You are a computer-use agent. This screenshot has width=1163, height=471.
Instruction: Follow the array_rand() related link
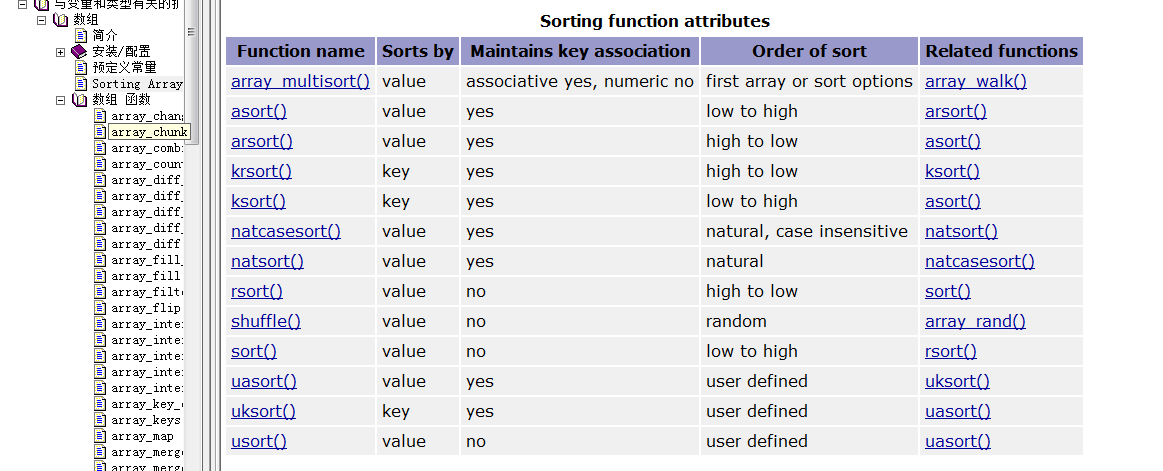click(975, 321)
